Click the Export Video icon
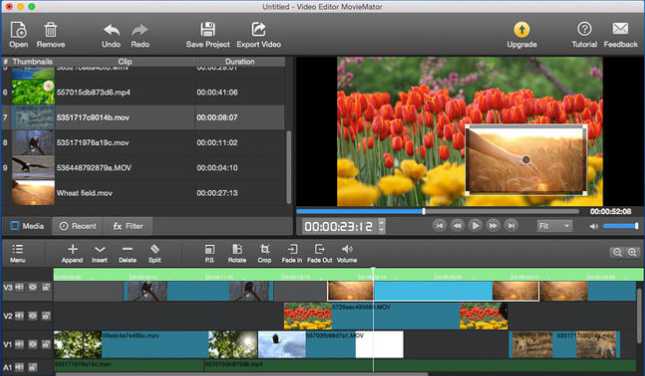The image size is (645, 376). [x=258, y=30]
